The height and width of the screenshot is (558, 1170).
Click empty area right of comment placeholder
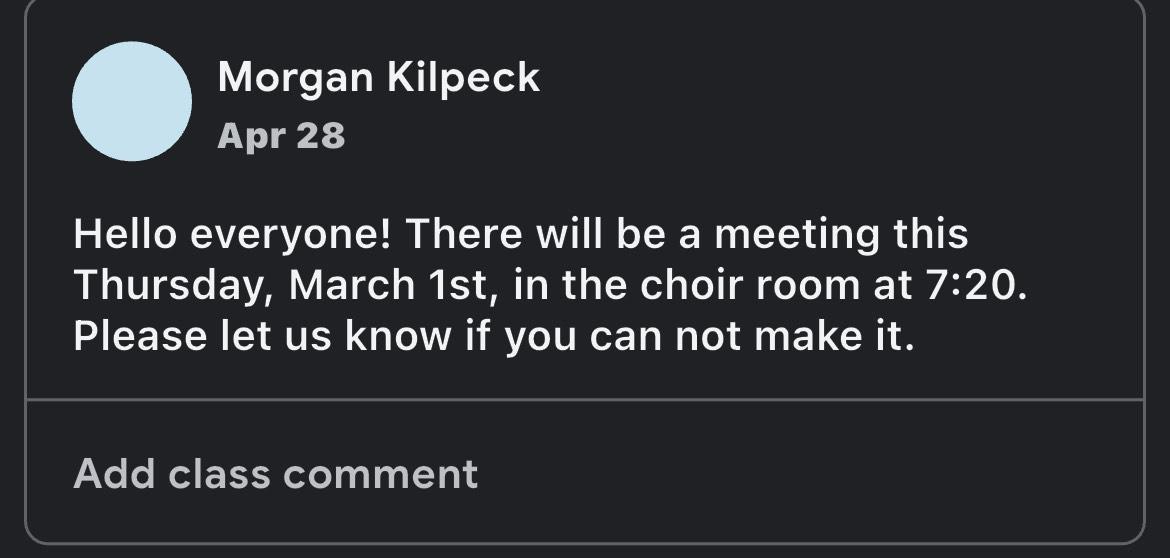(800, 473)
